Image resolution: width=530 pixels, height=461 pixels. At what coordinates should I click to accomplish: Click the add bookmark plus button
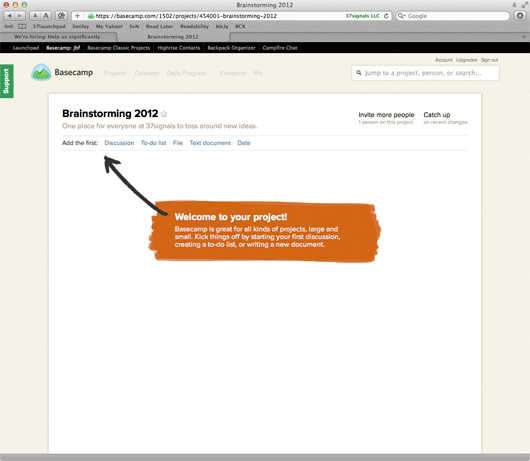pyautogui.click(x=77, y=16)
